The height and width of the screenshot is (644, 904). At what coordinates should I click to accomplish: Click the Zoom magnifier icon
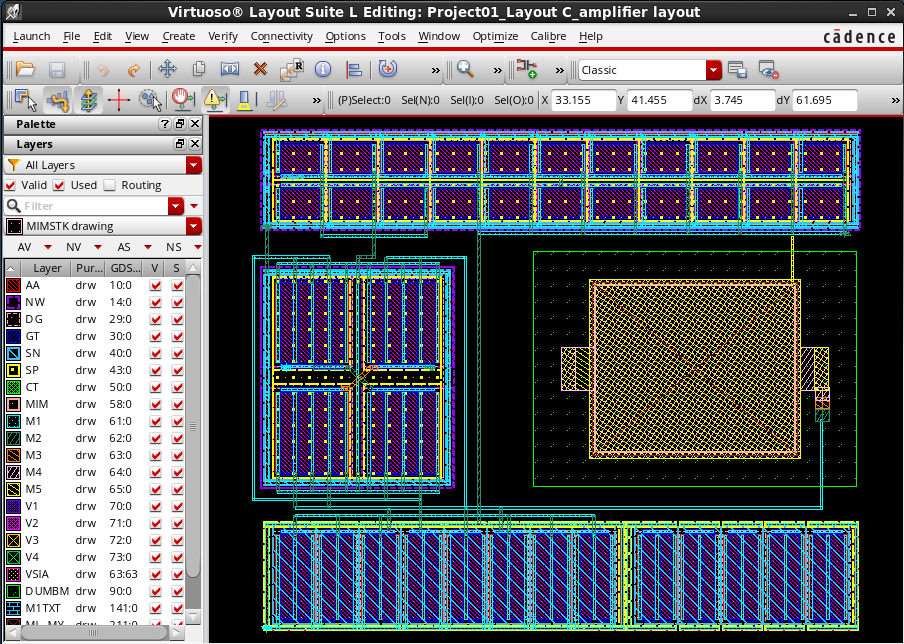pyautogui.click(x=465, y=69)
